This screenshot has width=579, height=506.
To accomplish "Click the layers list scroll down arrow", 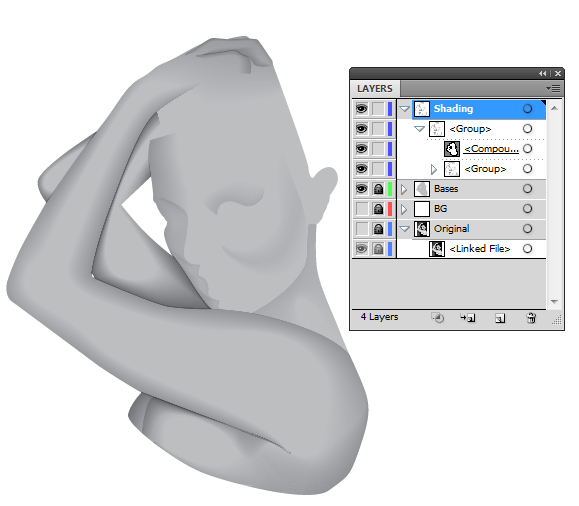I will (554, 302).
